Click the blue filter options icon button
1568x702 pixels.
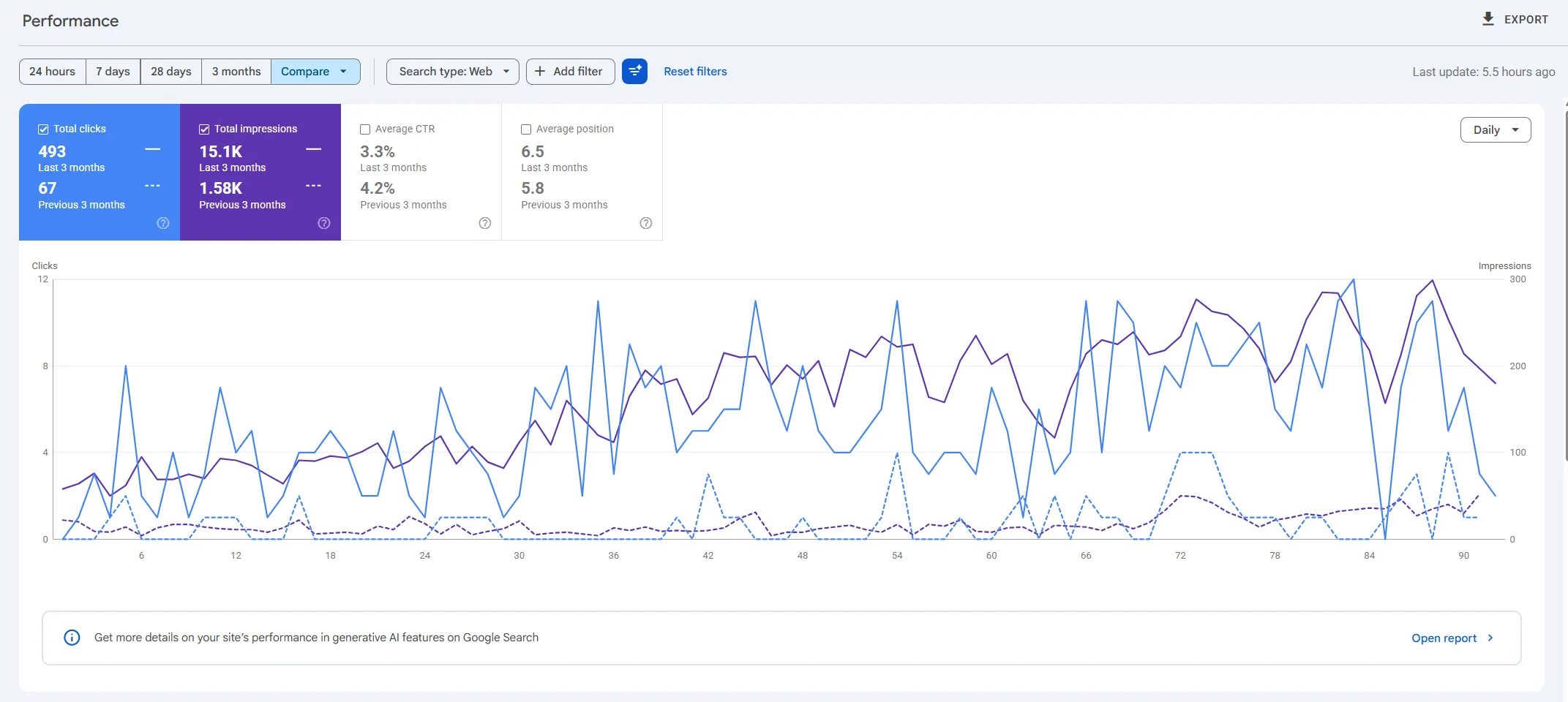[634, 71]
